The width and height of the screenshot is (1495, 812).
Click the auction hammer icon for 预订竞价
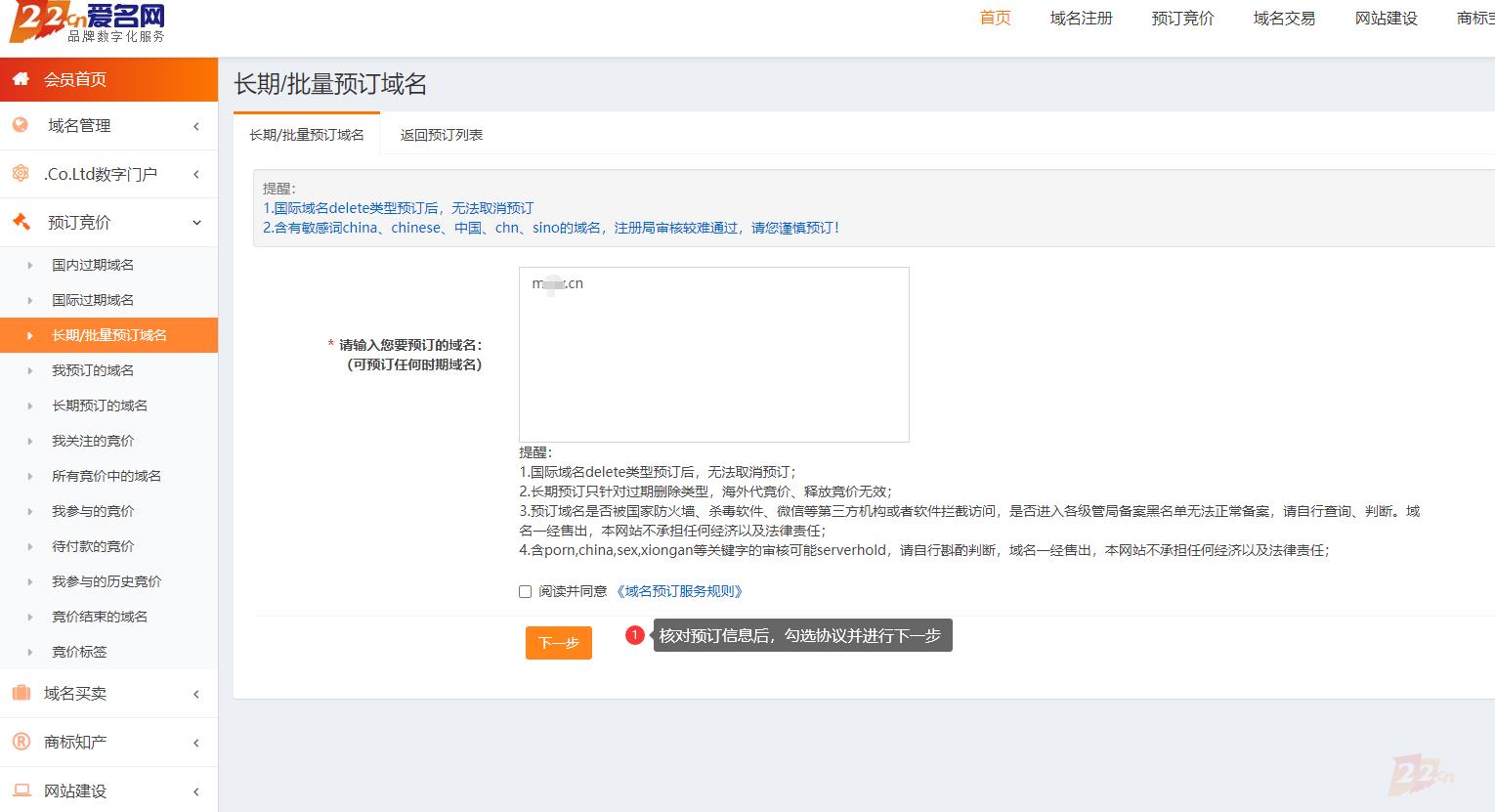click(x=21, y=222)
